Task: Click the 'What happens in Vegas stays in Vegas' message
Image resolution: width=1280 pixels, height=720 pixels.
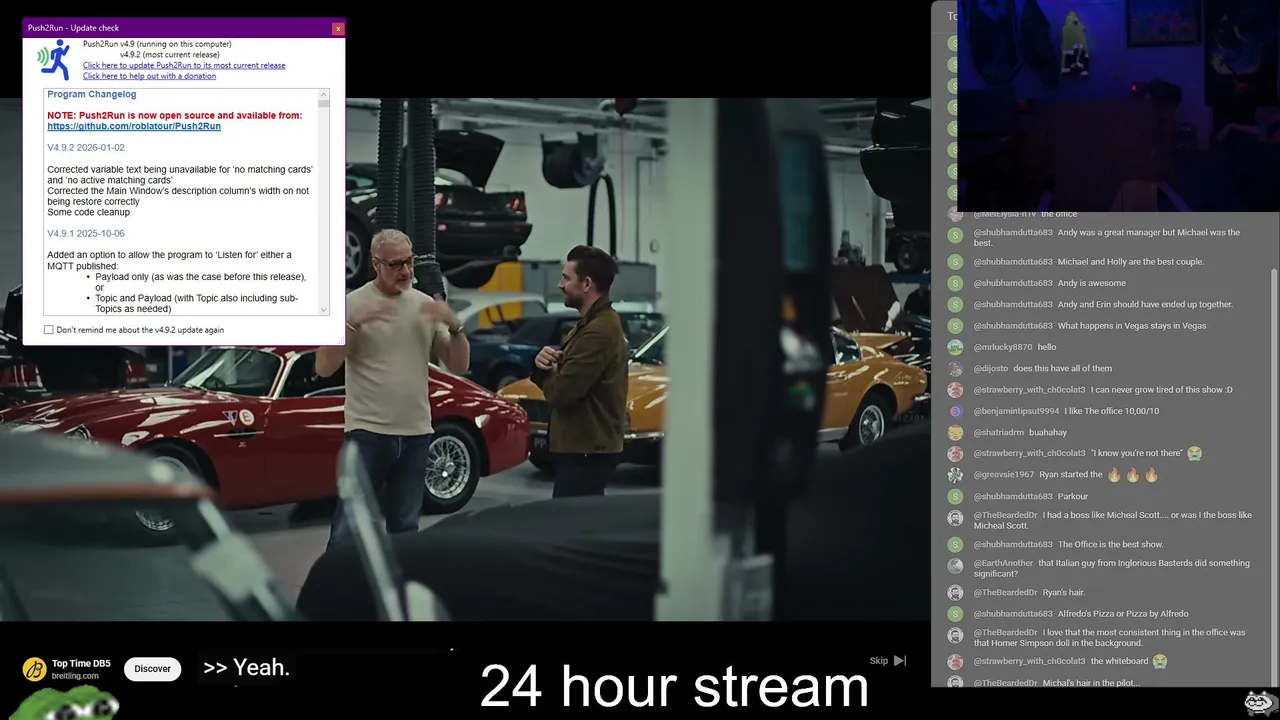Action: pos(1132,326)
